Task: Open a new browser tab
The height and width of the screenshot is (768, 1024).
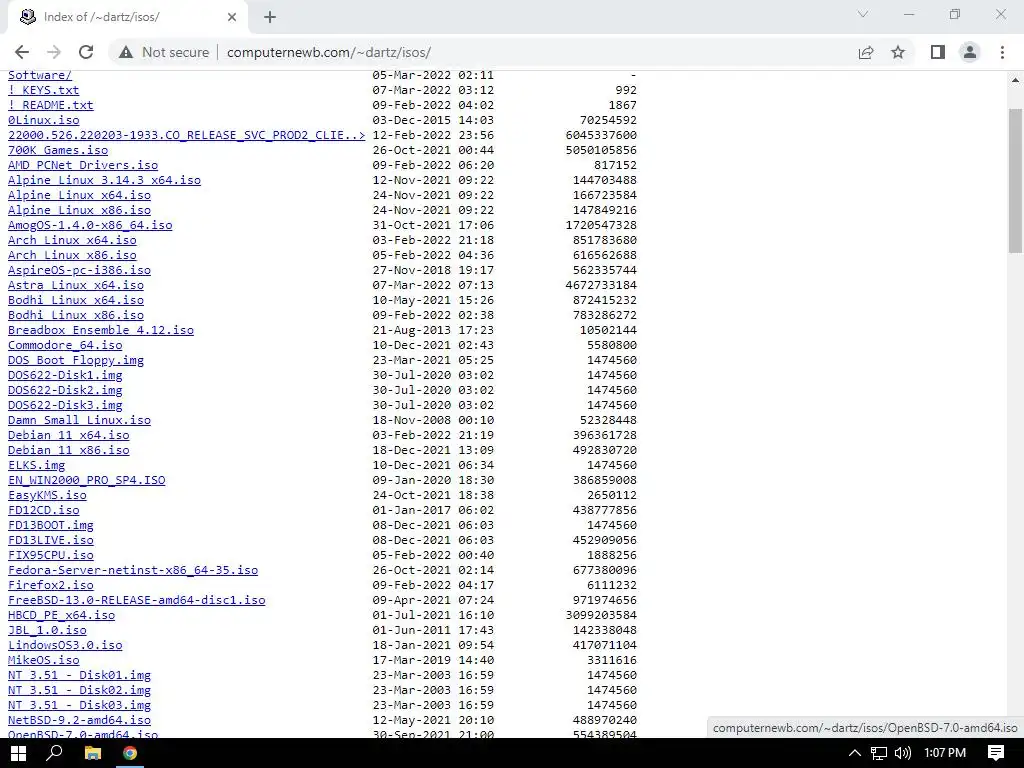Action: (x=270, y=17)
